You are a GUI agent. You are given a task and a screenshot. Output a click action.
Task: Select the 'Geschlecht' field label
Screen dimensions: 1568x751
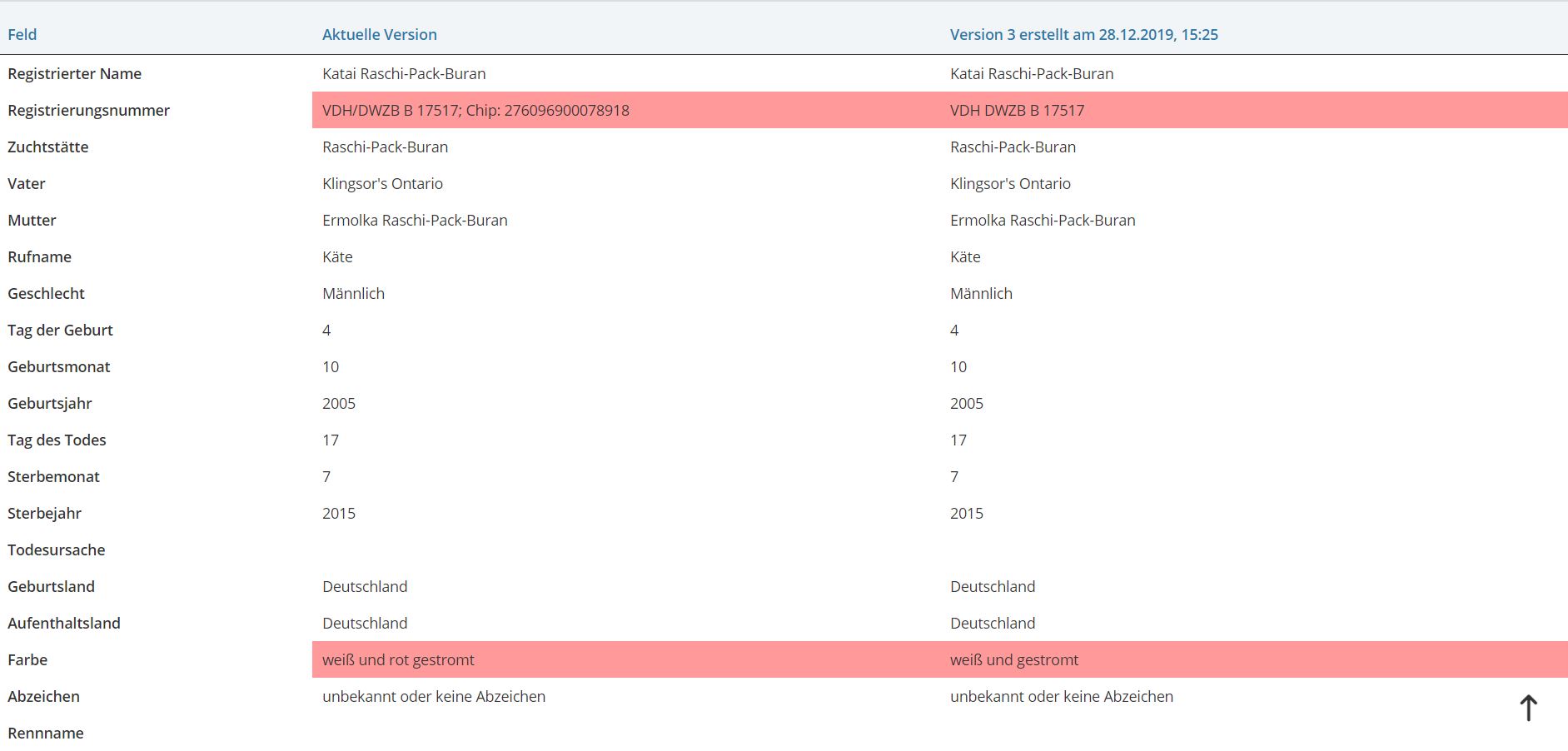[x=47, y=293]
